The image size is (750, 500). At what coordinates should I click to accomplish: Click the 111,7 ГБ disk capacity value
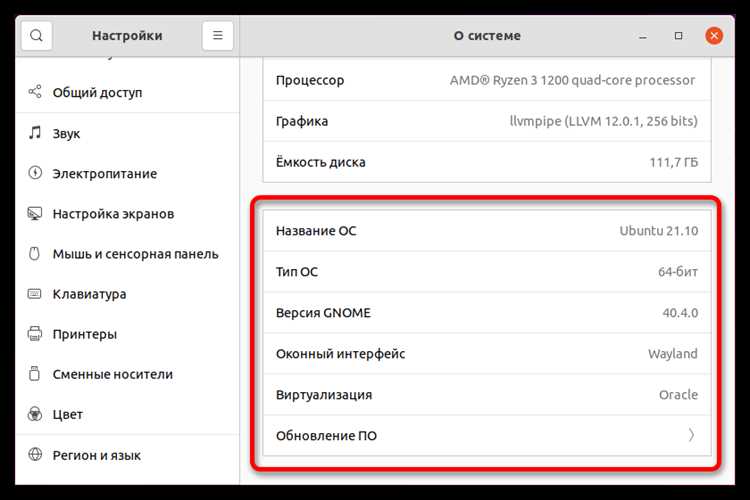point(673,163)
